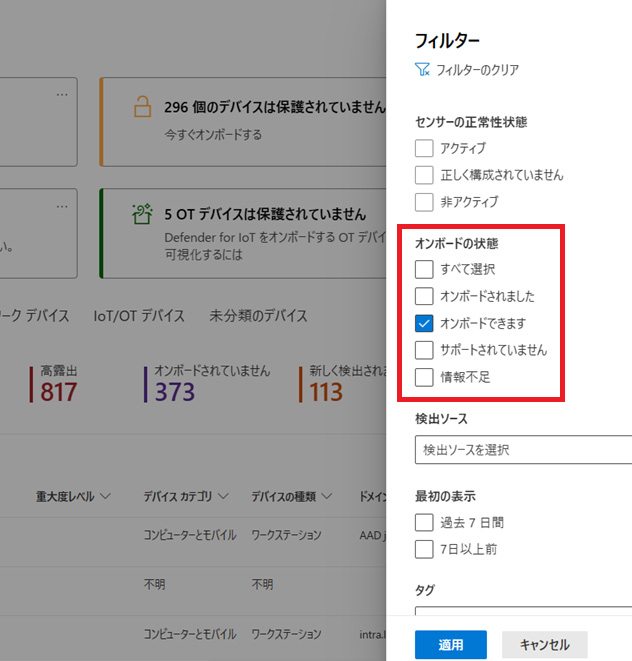Switch to the 未分類のデバイス tab
This screenshot has height=661, width=632.
click(x=258, y=316)
